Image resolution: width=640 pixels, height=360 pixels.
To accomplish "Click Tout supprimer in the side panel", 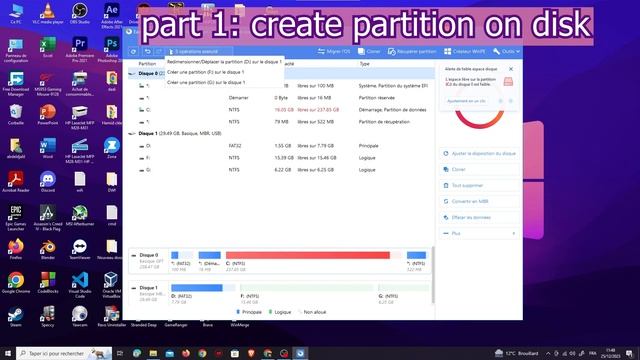I will tap(480, 185).
